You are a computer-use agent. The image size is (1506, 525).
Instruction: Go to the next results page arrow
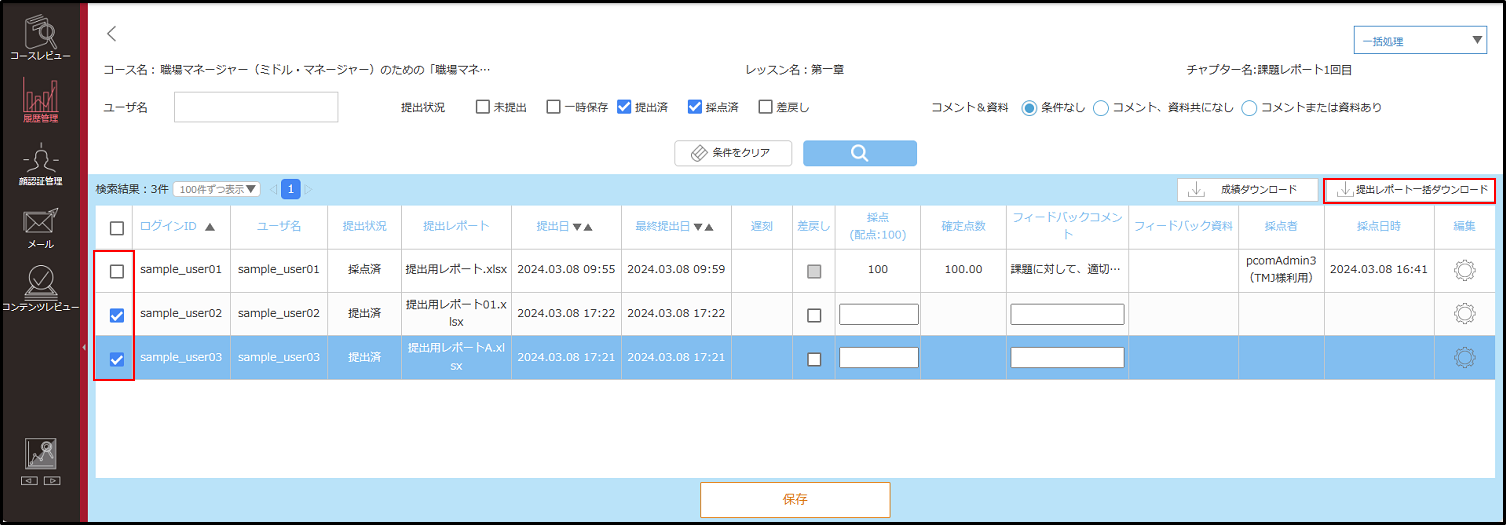coord(308,189)
